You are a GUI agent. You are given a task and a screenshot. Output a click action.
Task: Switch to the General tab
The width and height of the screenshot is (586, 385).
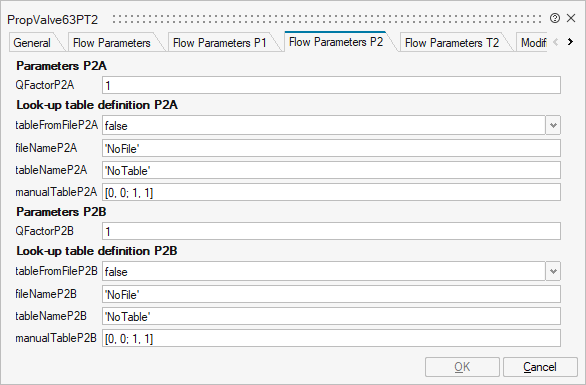pos(32,43)
